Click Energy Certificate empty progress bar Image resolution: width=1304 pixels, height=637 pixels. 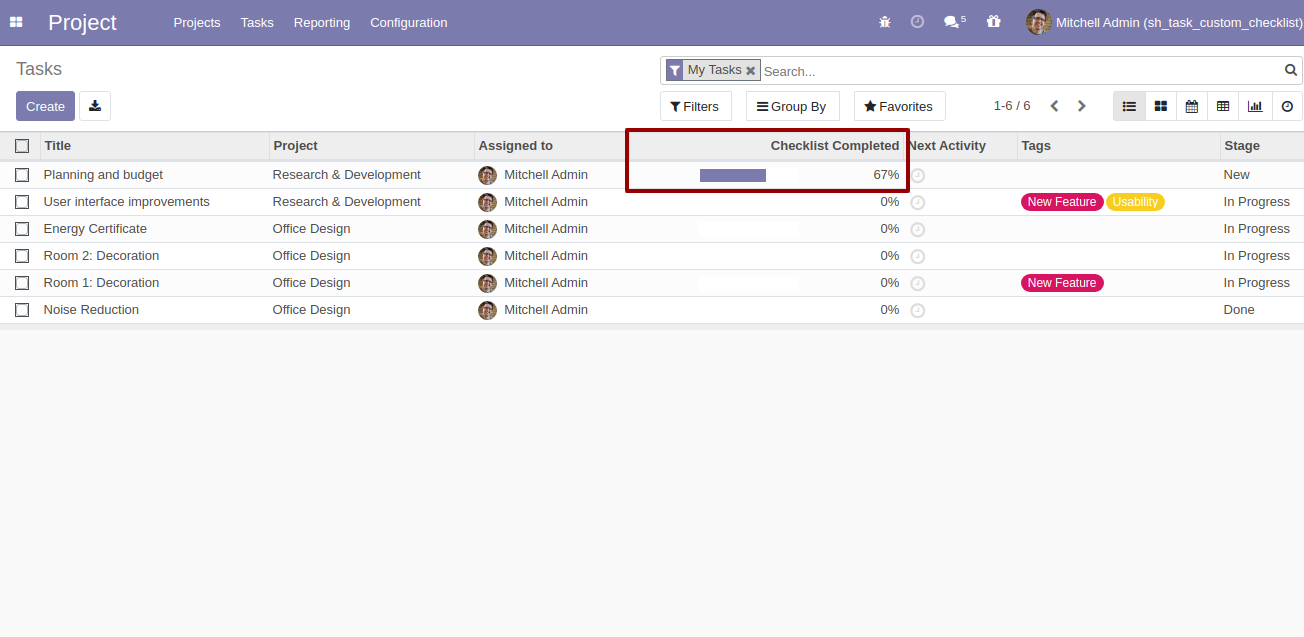(749, 229)
